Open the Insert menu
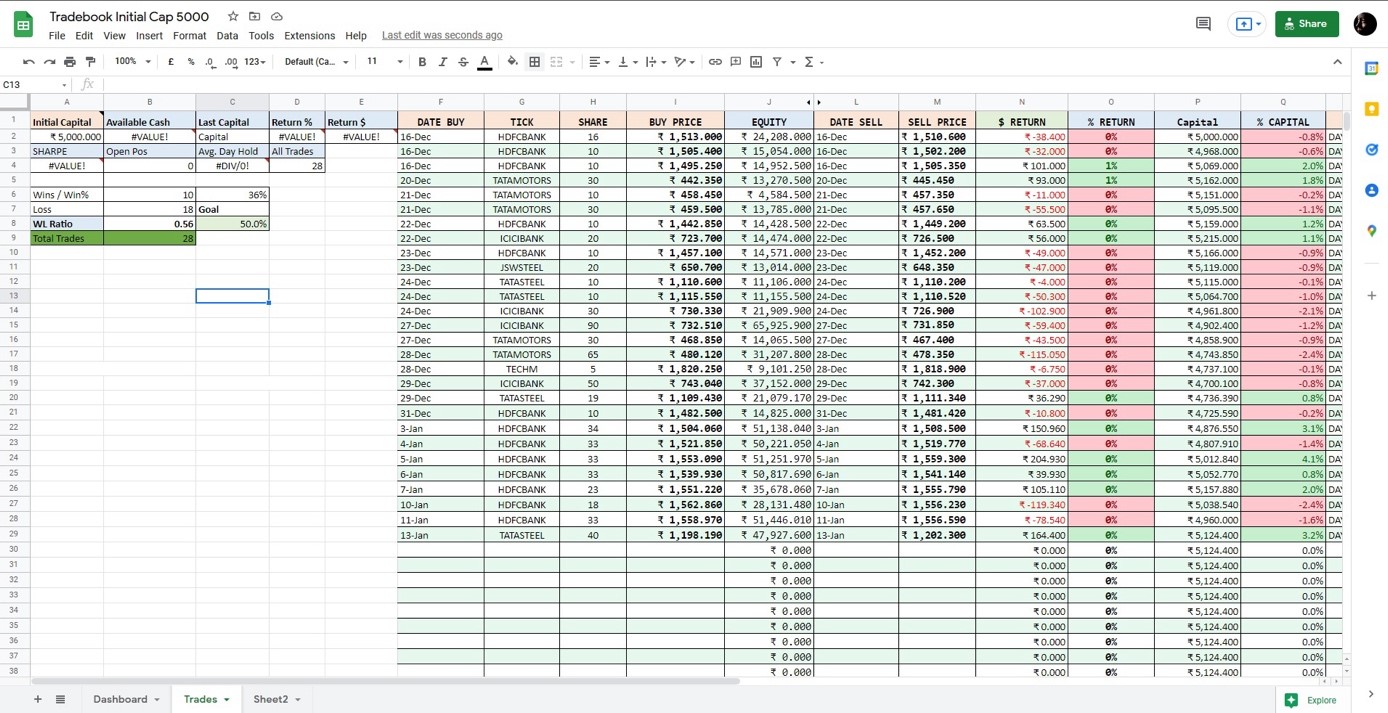 coord(149,36)
